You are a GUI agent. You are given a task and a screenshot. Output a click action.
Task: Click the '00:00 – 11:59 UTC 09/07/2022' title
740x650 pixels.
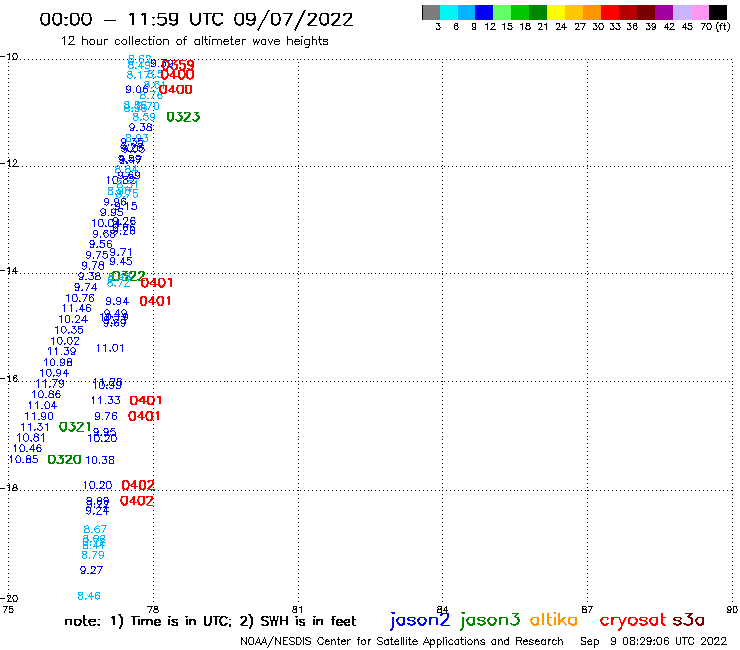coord(196,19)
